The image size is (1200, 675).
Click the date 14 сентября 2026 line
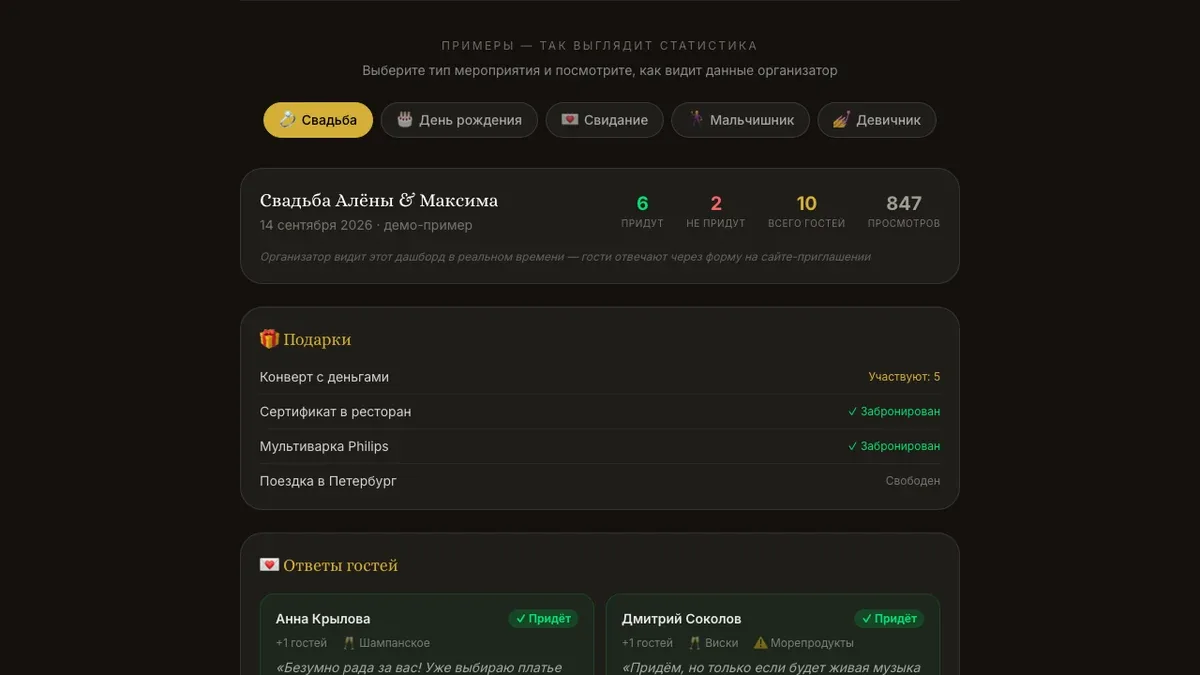click(x=366, y=225)
